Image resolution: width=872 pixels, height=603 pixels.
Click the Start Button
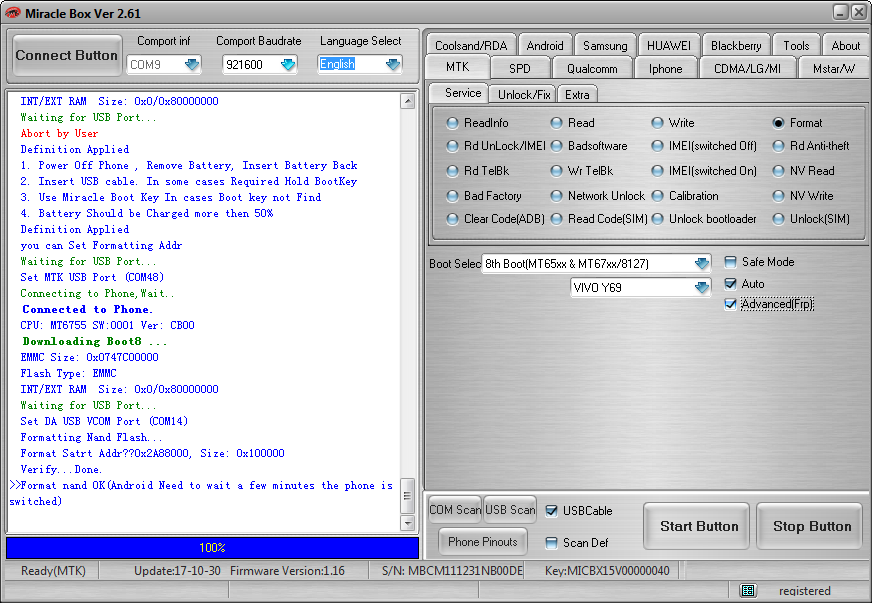point(698,526)
